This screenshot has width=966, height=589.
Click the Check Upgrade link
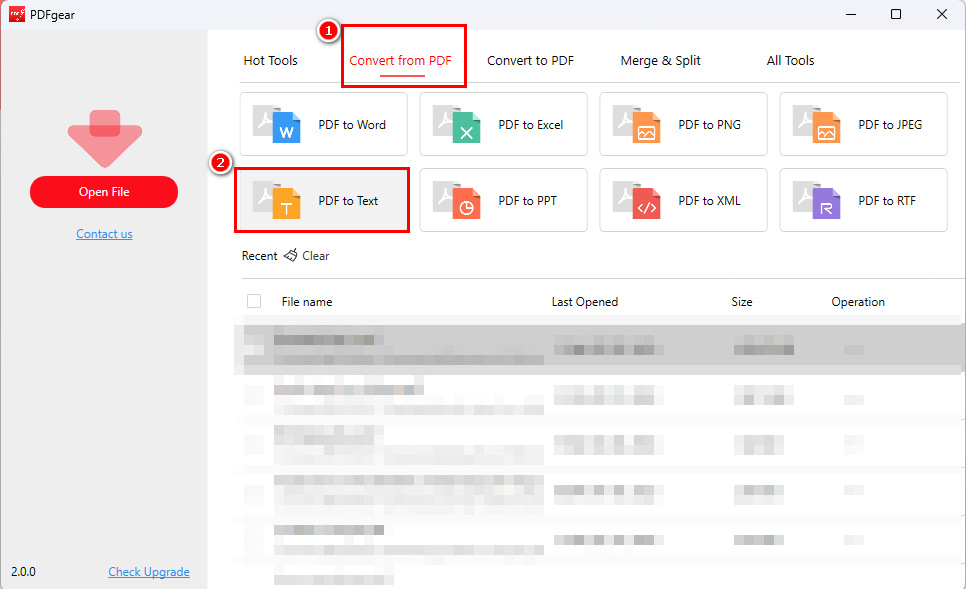(x=149, y=572)
